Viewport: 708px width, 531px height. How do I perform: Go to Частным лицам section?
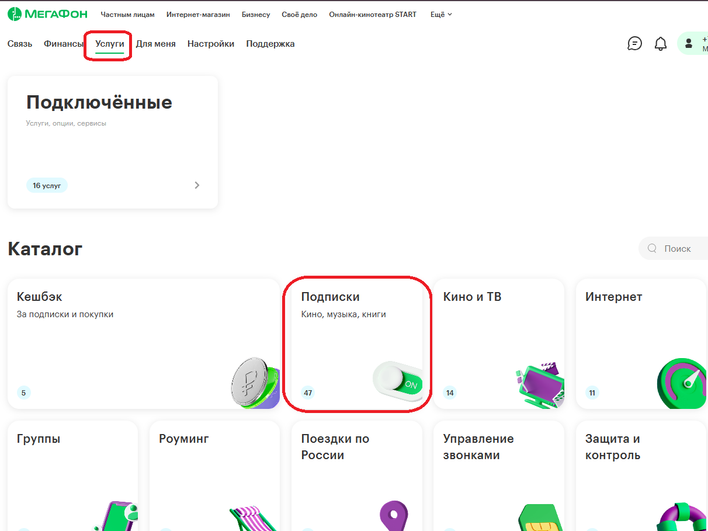[x=127, y=14]
